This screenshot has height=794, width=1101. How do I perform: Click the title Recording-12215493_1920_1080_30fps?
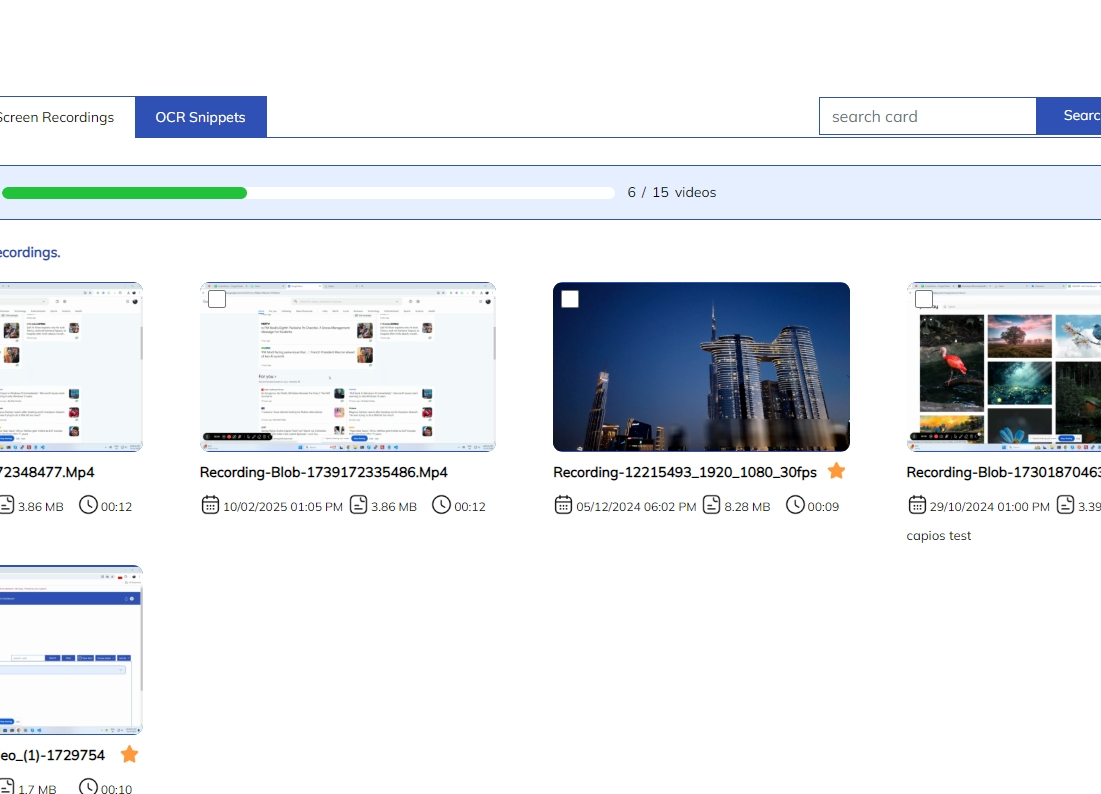point(685,472)
